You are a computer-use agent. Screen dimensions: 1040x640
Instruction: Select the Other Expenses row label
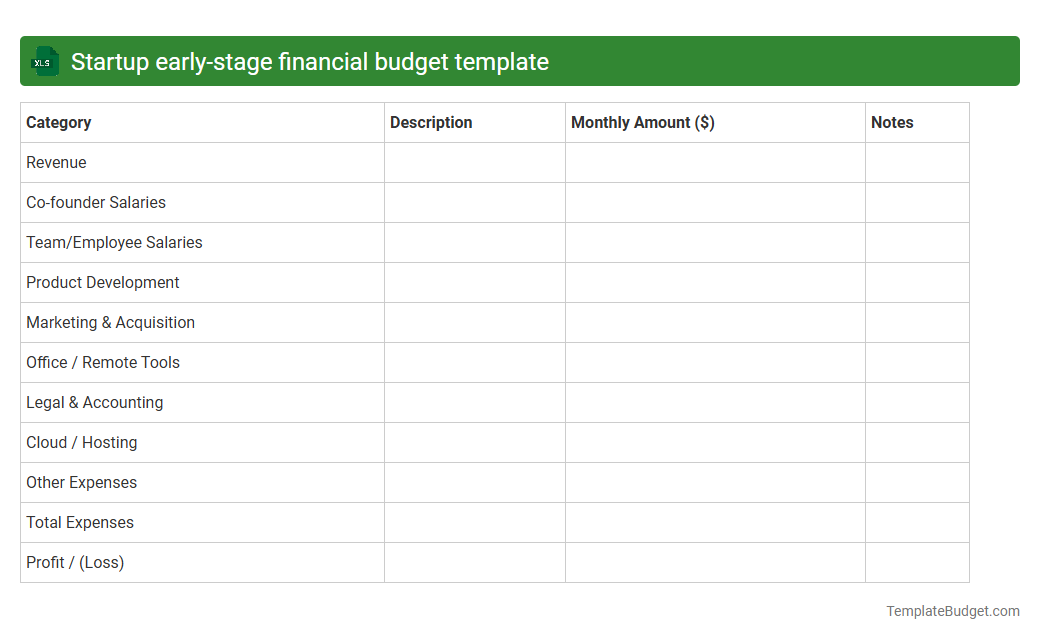[81, 482]
